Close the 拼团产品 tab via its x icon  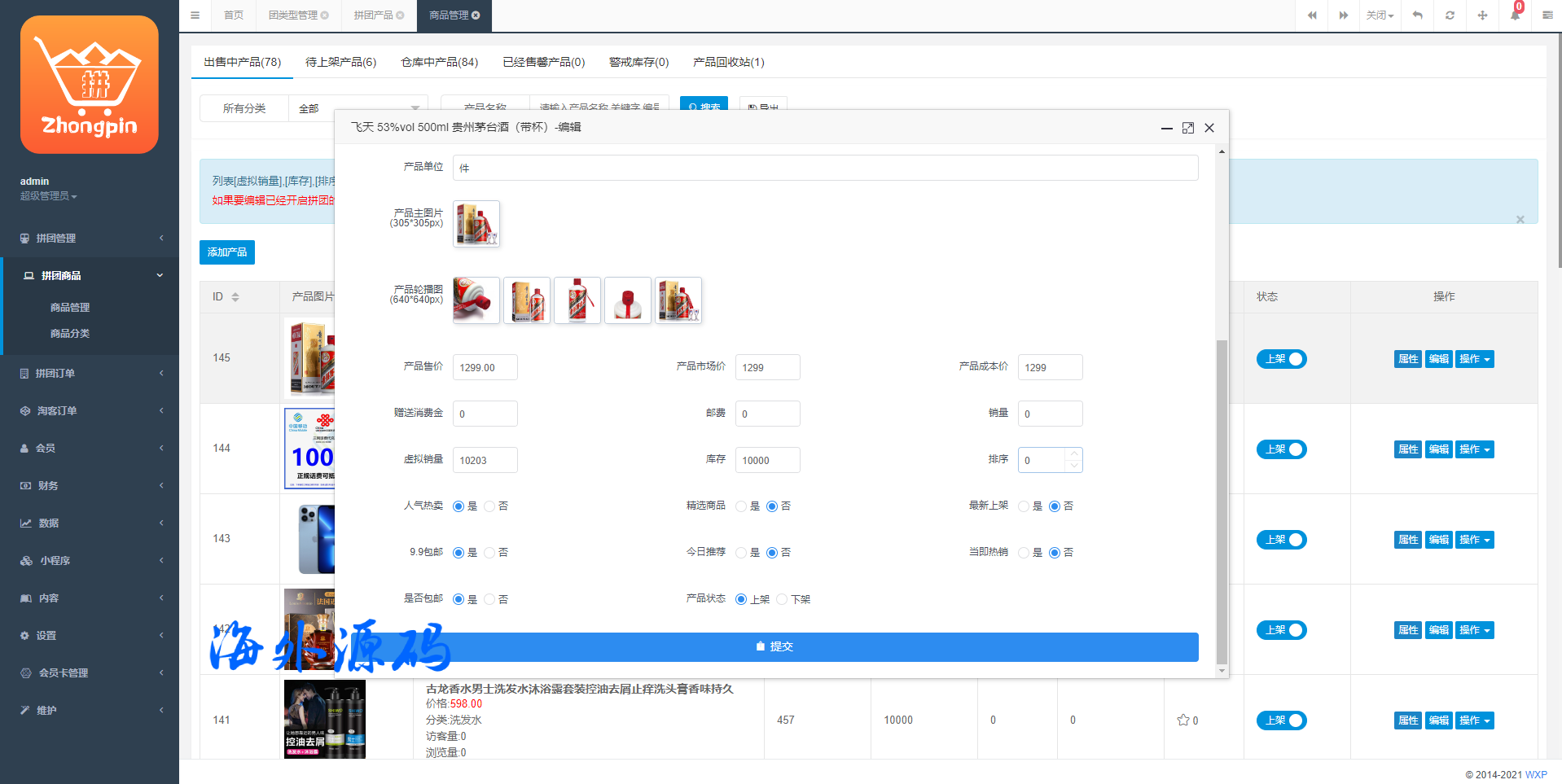tap(400, 15)
